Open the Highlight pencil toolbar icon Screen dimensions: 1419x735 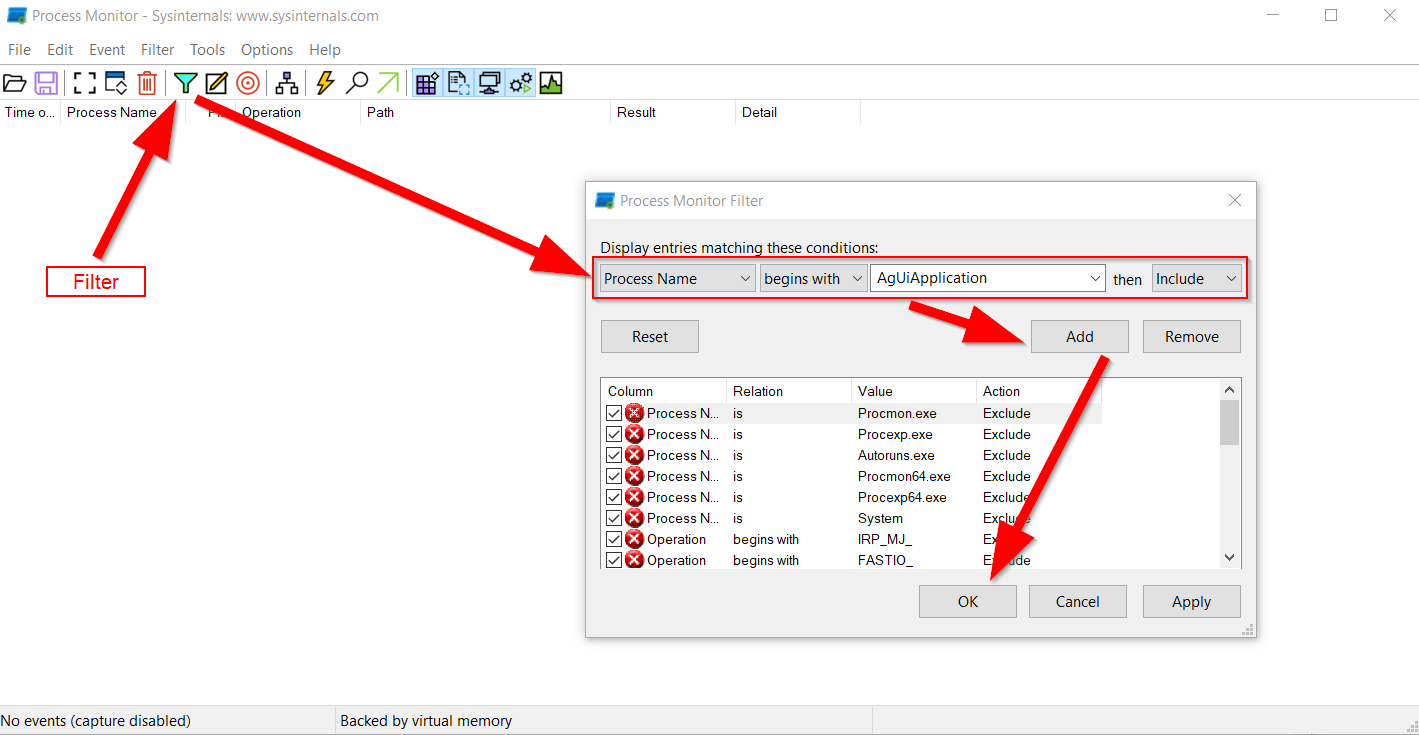tap(216, 83)
